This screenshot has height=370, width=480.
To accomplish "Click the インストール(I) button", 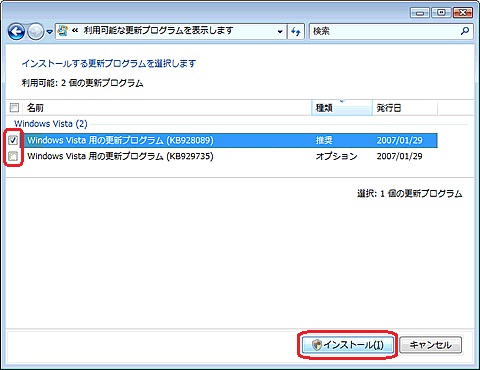I will coord(348,345).
